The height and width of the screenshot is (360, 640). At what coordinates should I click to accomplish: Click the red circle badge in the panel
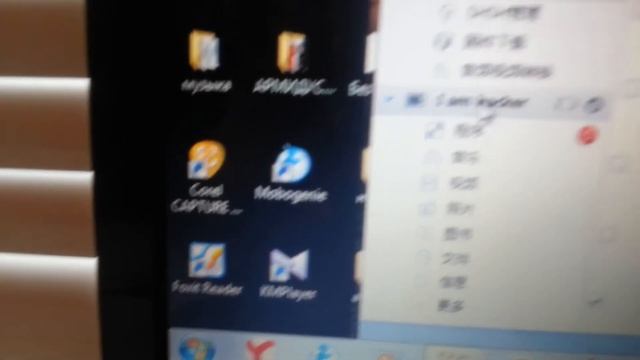pos(588,135)
